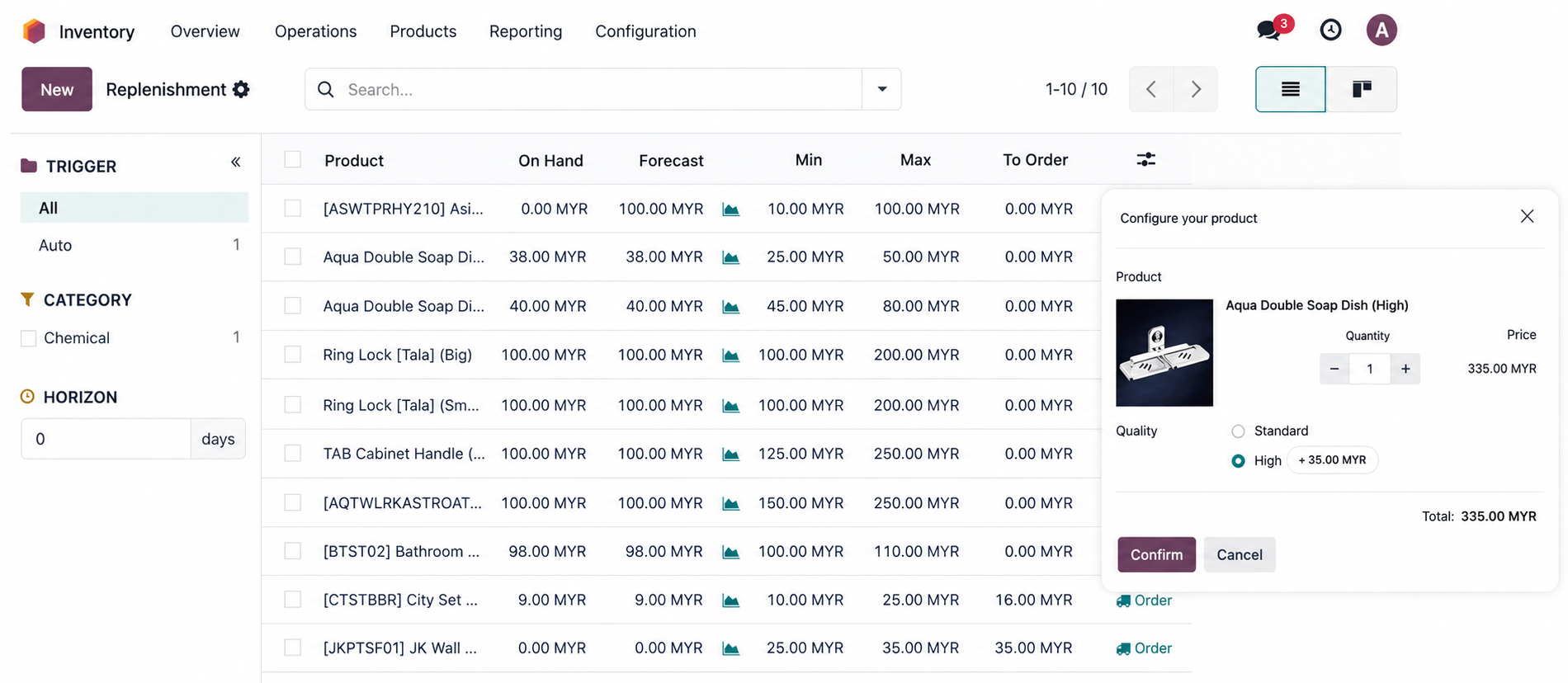
Task: Open the Configuration menu
Action: pyautogui.click(x=645, y=31)
